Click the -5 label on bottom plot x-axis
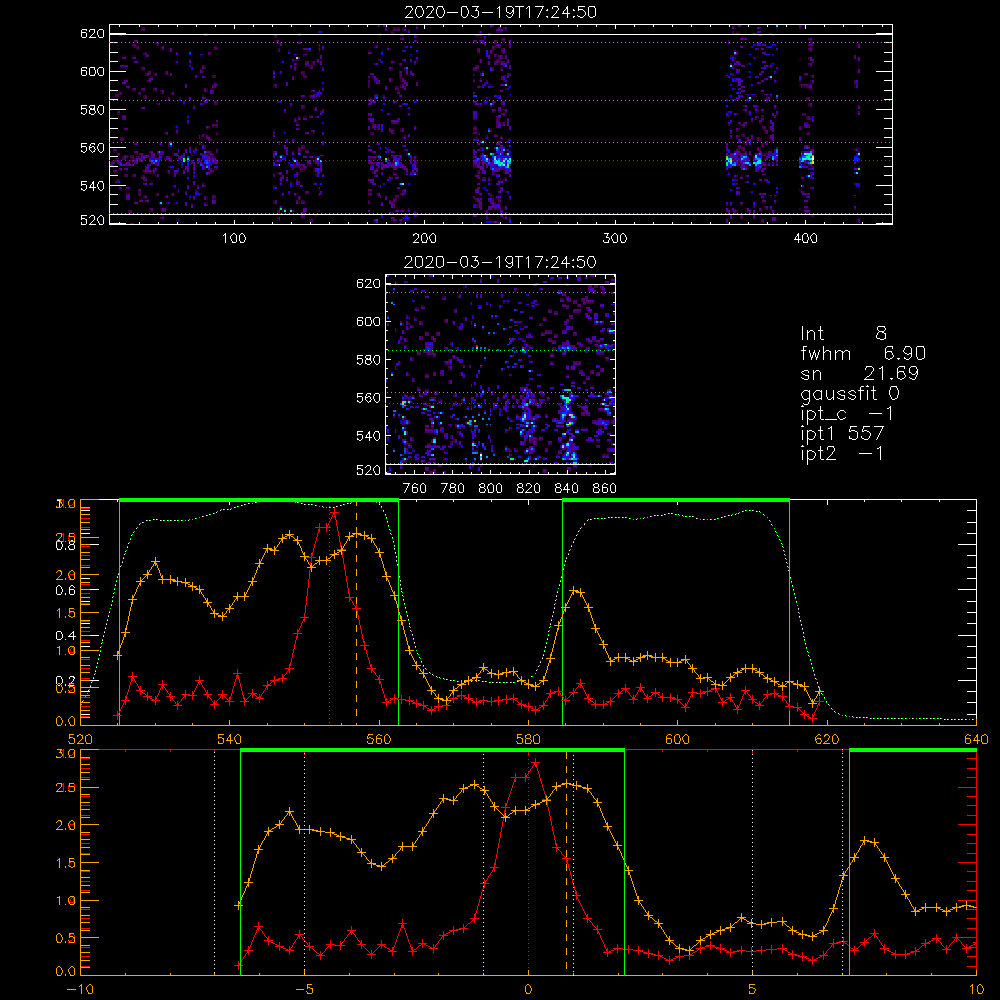The width and height of the screenshot is (1000, 1000). click(304, 989)
